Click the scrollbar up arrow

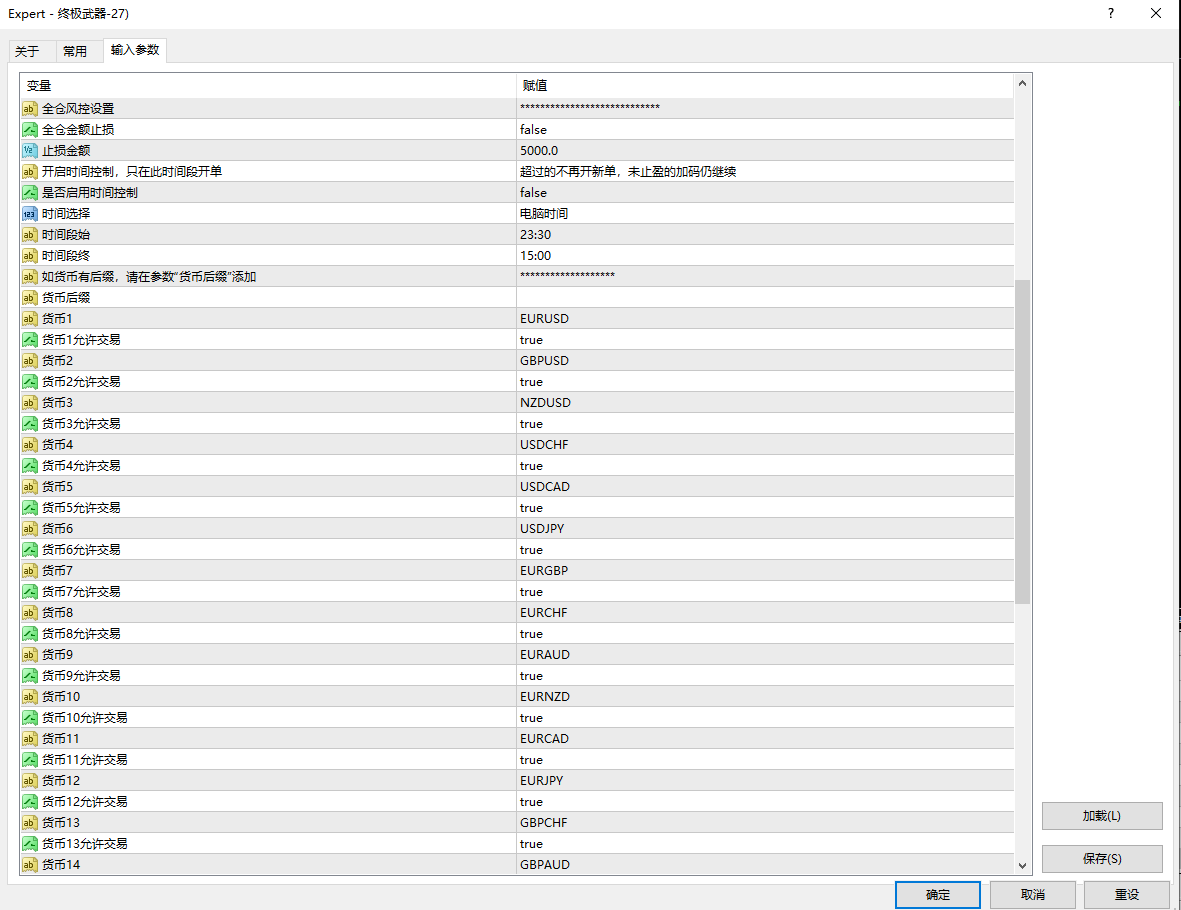(x=1022, y=84)
